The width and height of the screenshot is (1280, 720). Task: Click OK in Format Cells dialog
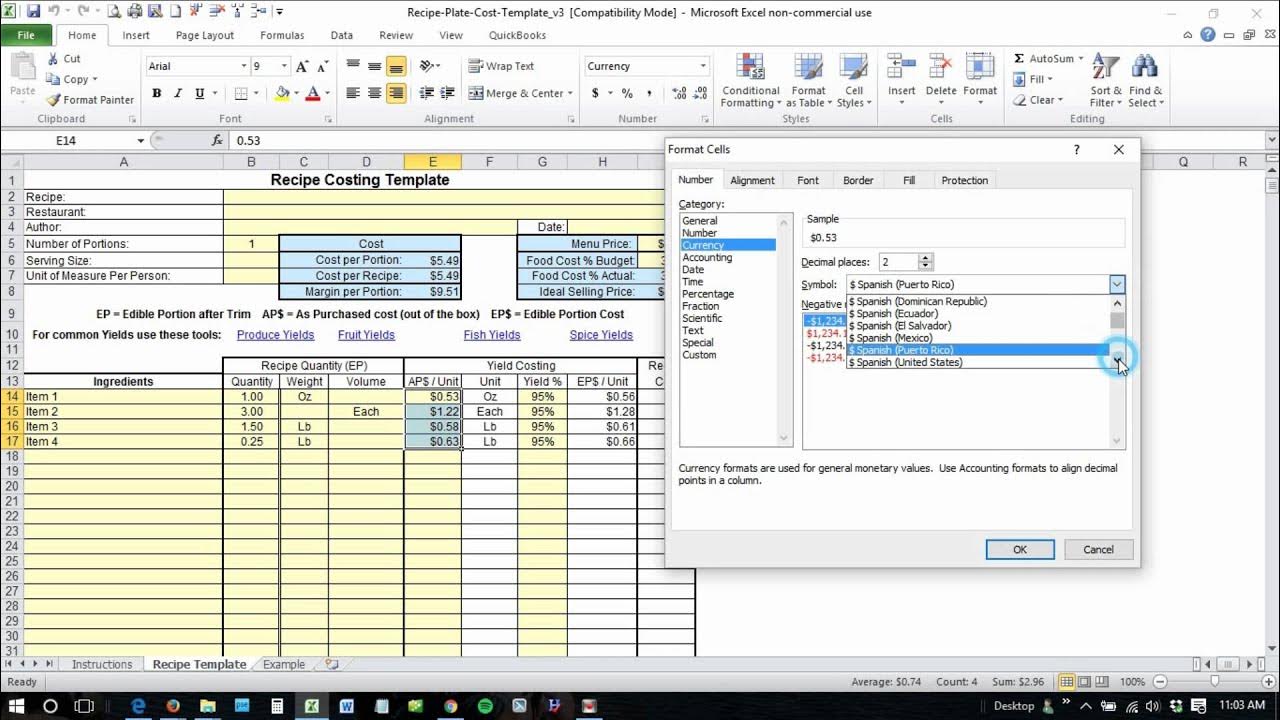coord(1020,549)
